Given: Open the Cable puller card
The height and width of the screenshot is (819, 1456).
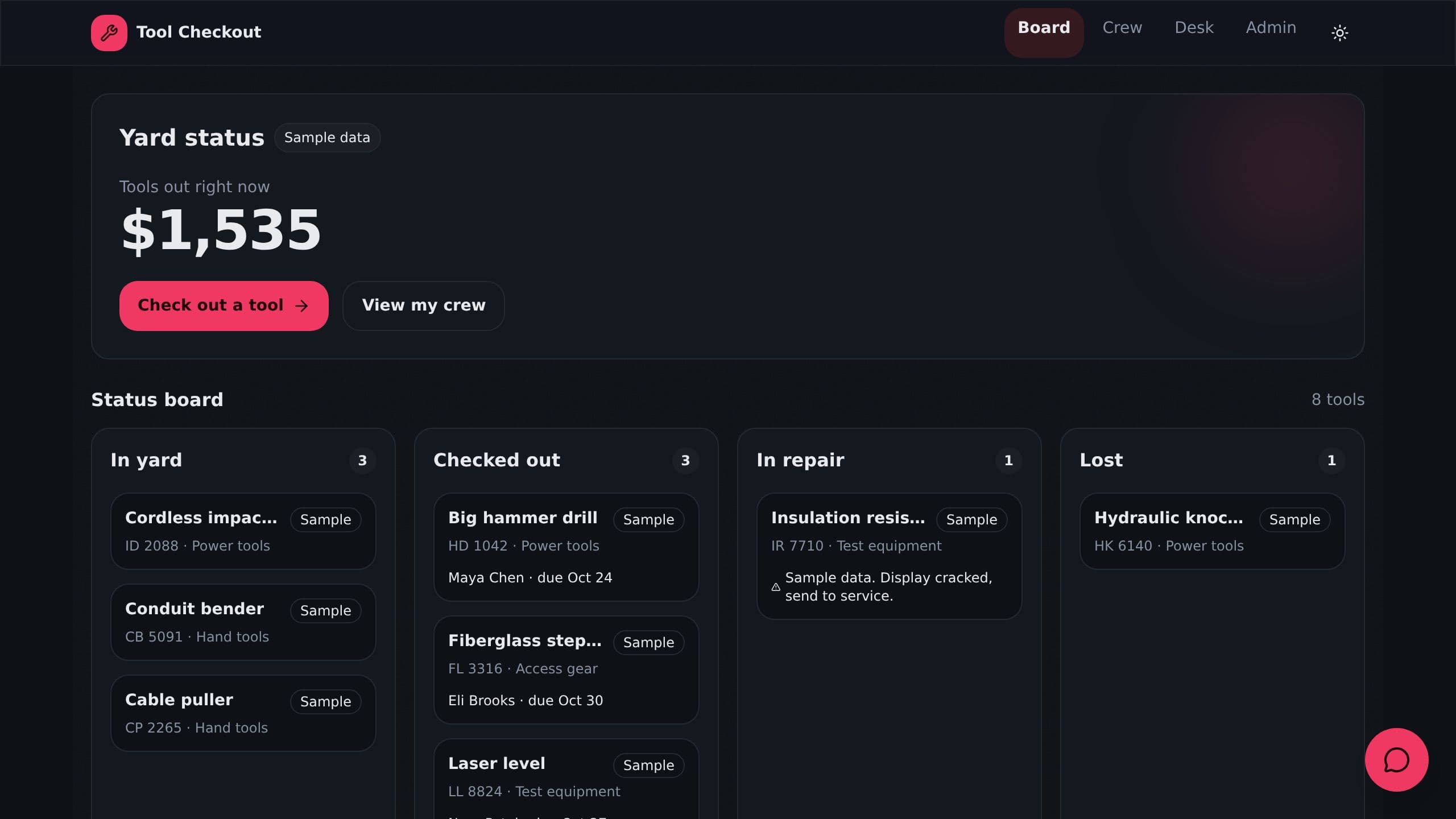Looking at the screenshot, I should 243,713.
